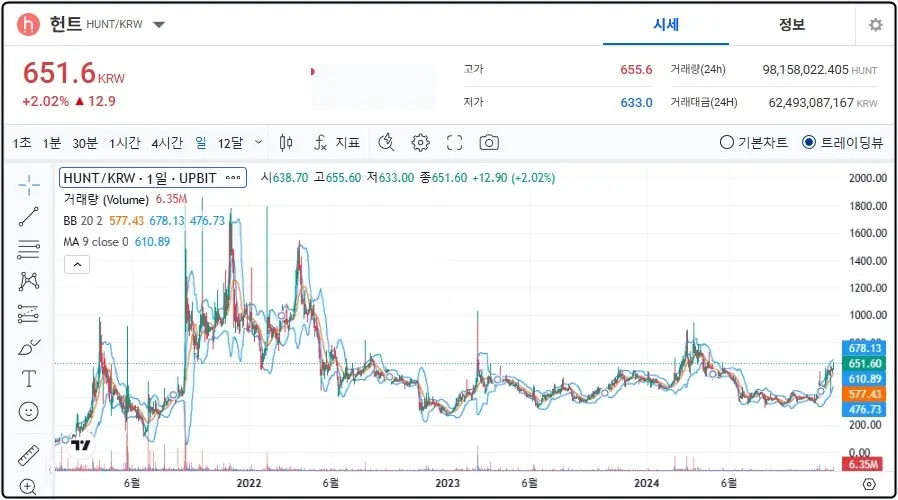Screen dimensions: 898x500
Task: Click the BB 20 2 indicator label
Action: pos(83,221)
